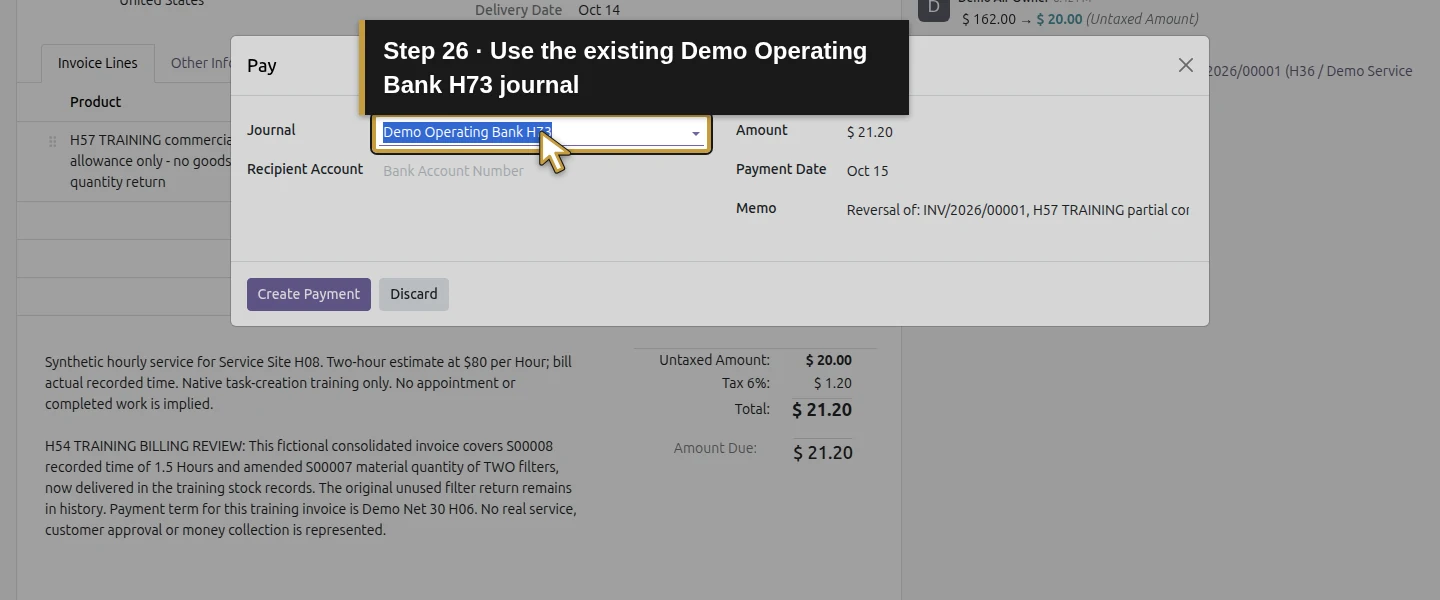This screenshot has height=600, width=1440.
Task: Close the Pay dialog
Action: click(1185, 65)
